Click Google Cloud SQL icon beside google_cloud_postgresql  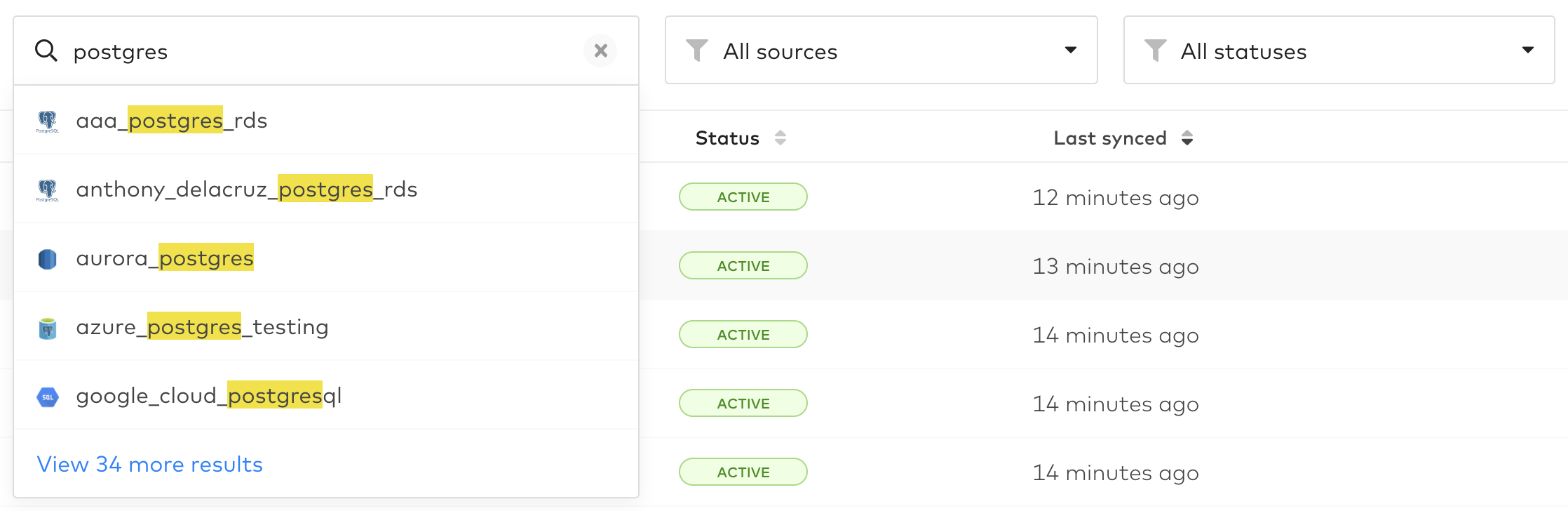tap(47, 397)
